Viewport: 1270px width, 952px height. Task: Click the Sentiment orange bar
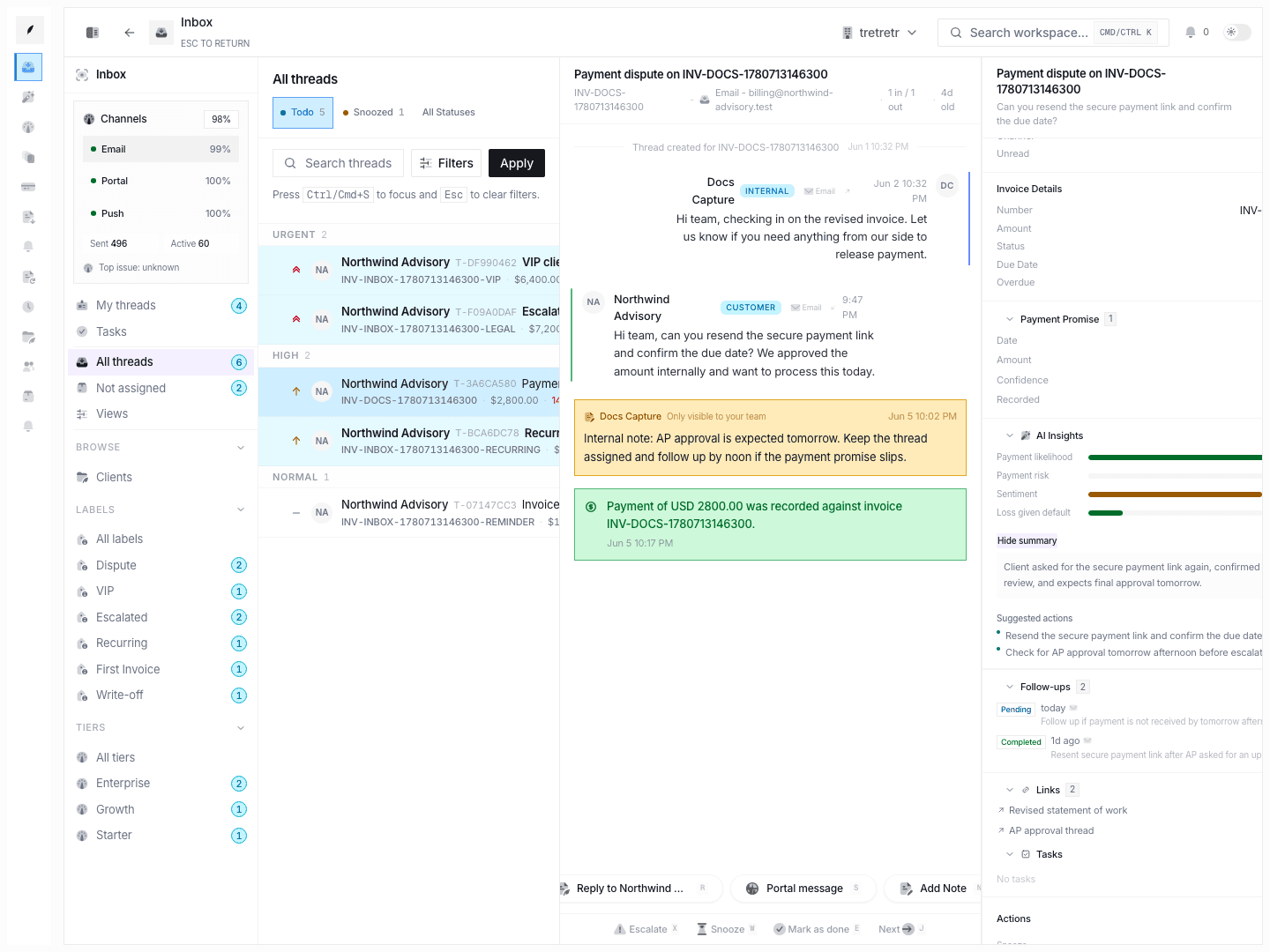pyautogui.click(x=1175, y=495)
